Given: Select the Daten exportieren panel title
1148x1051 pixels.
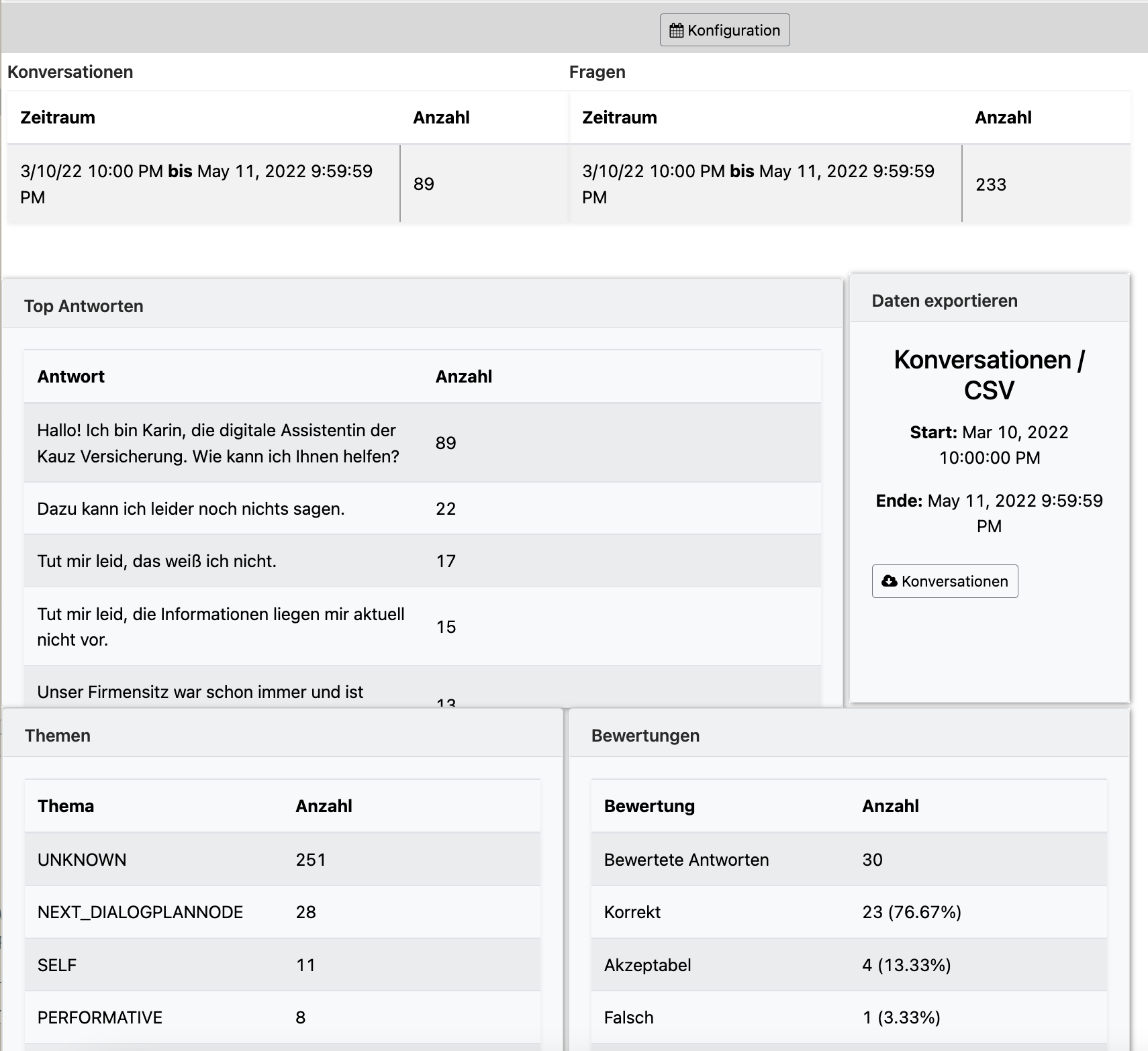Looking at the screenshot, I should tap(945, 301).
